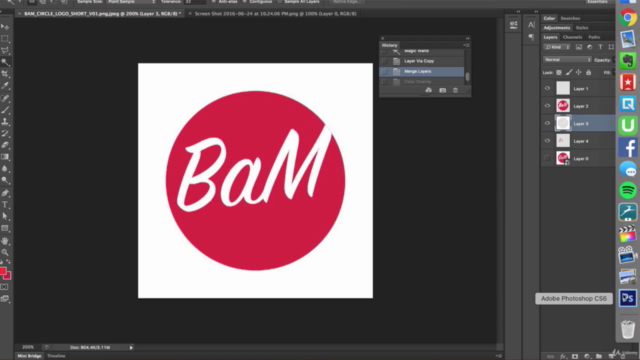640x360 pixels.
Task: Select the Dodge tool
Action: [x=5, y=180]
